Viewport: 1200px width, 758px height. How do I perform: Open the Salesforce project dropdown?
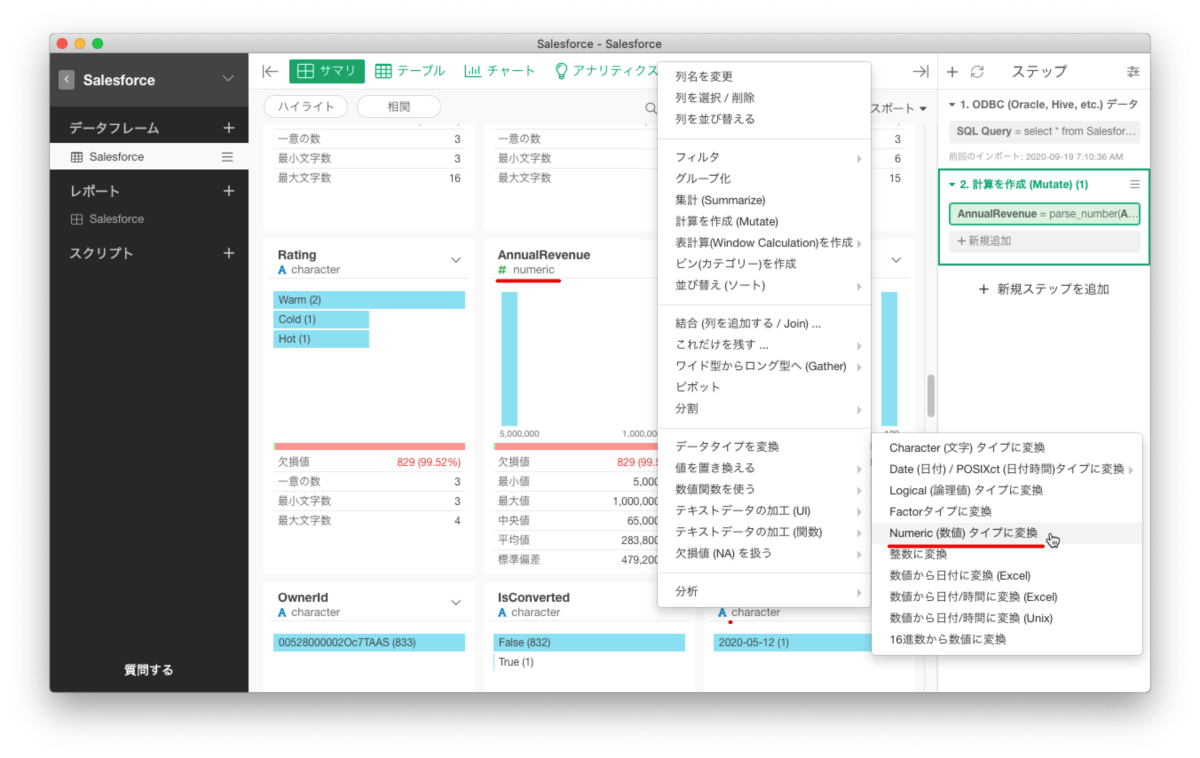coord(228,79)
